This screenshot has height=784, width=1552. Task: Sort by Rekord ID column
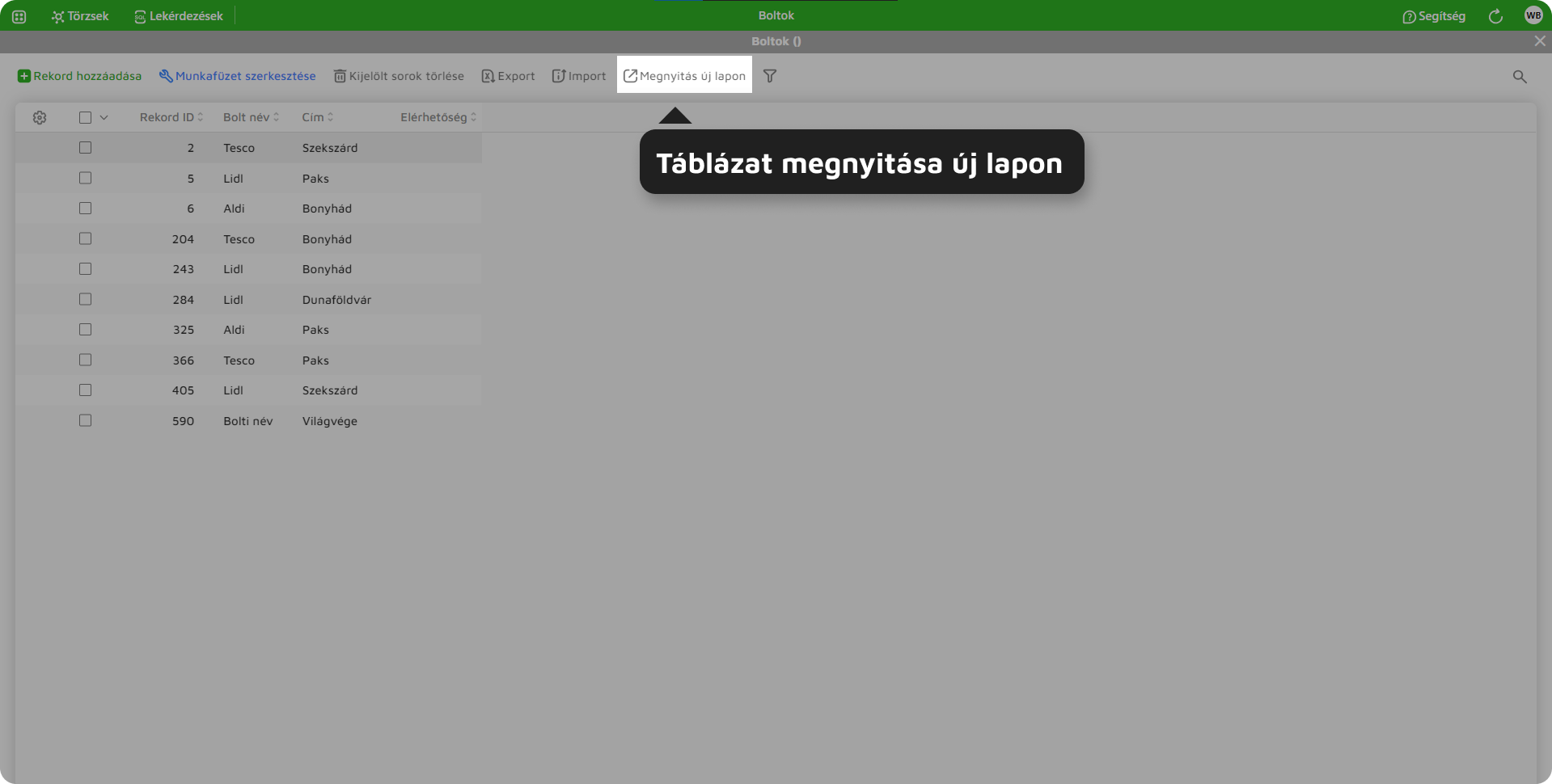(x=171, y=117)
